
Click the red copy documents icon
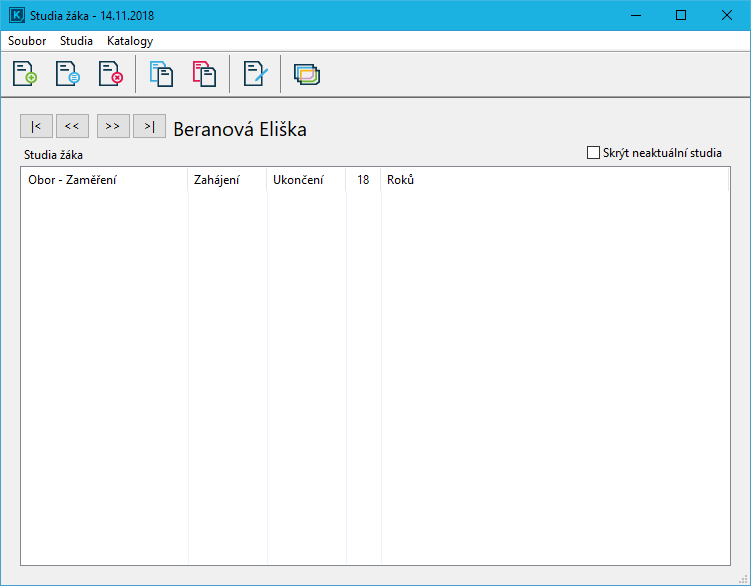point(204,74)
